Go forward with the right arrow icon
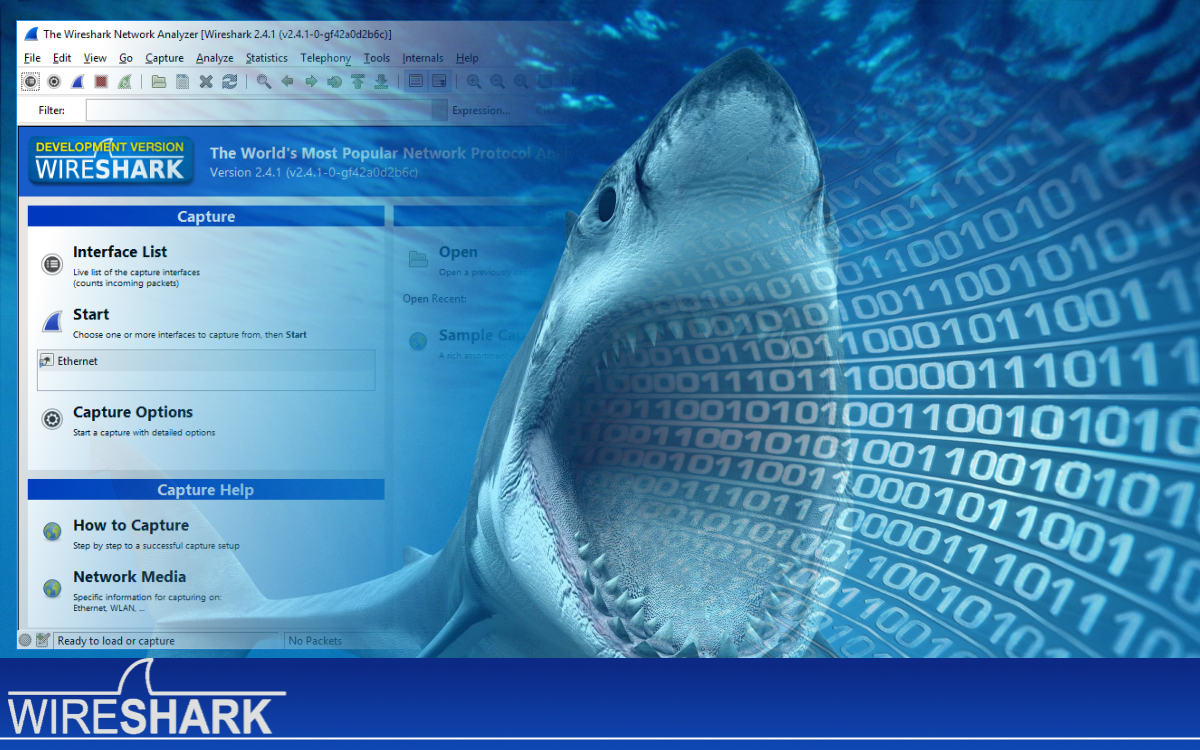This screenshot has width=1200, height=750. click(x=311, y=82)
